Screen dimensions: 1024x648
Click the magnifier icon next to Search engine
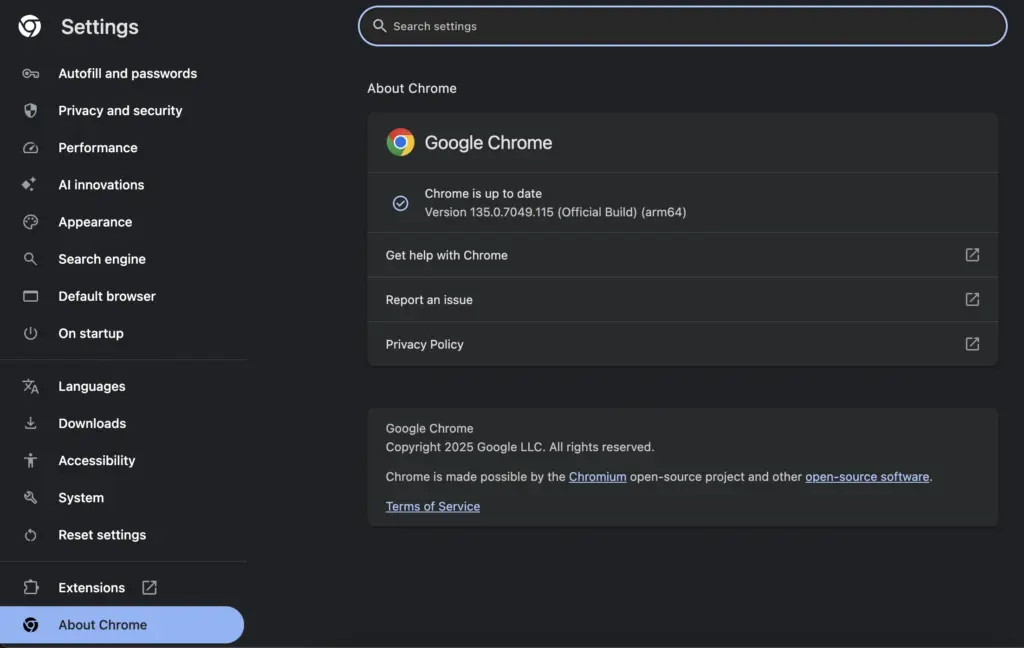click(x=30, y=259)
